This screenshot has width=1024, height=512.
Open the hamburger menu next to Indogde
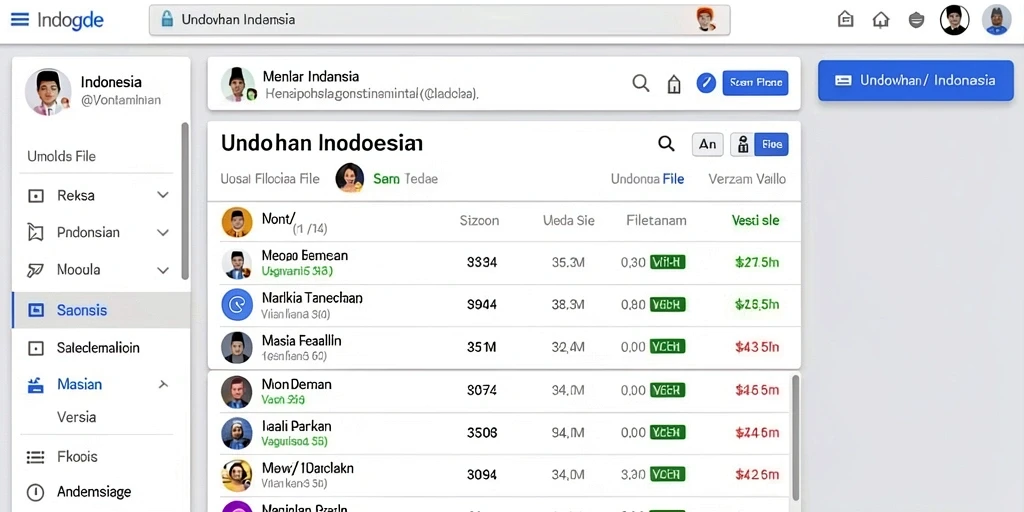(20, 20)
